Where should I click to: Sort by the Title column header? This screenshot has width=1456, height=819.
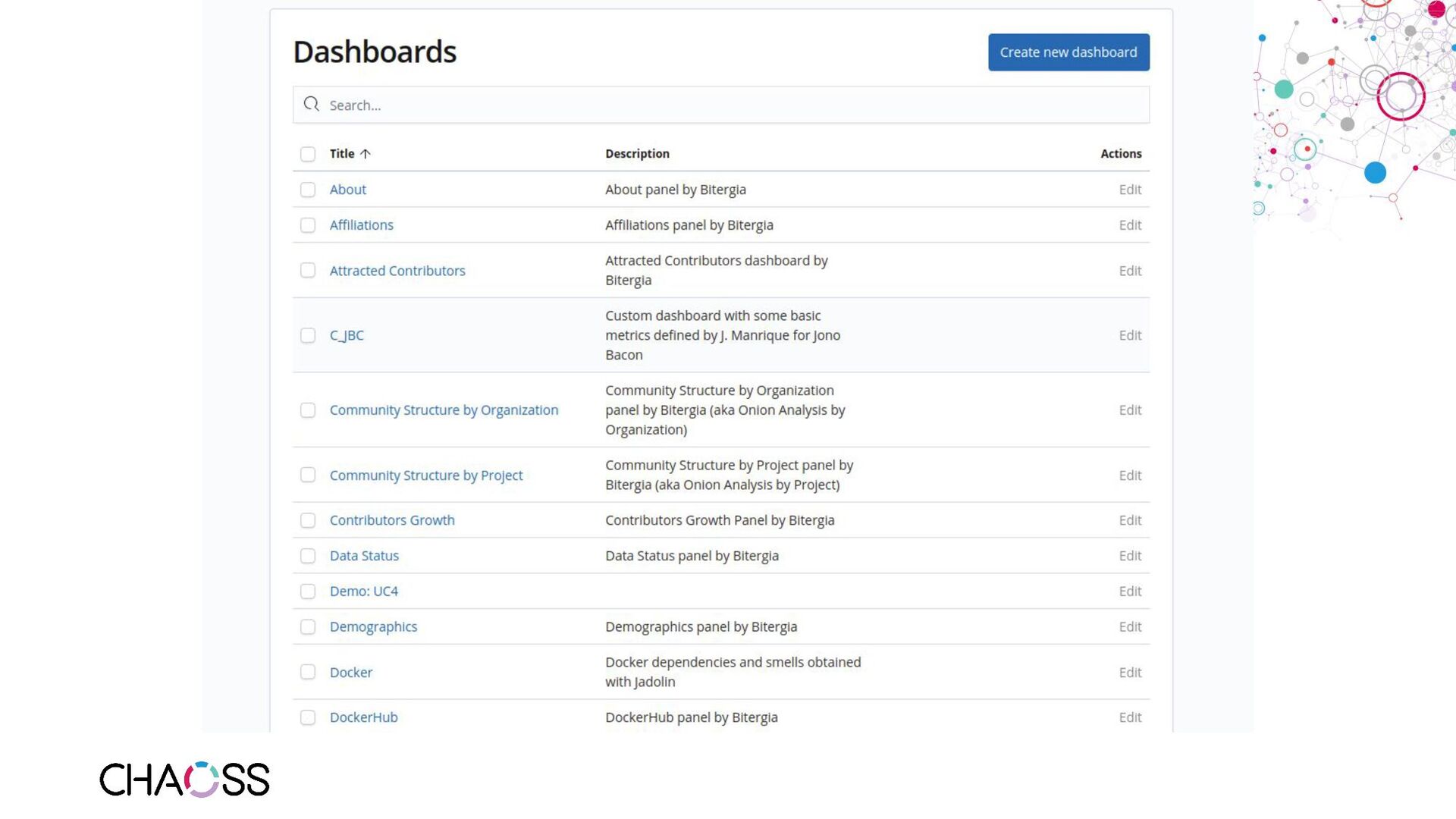point(342,154)
